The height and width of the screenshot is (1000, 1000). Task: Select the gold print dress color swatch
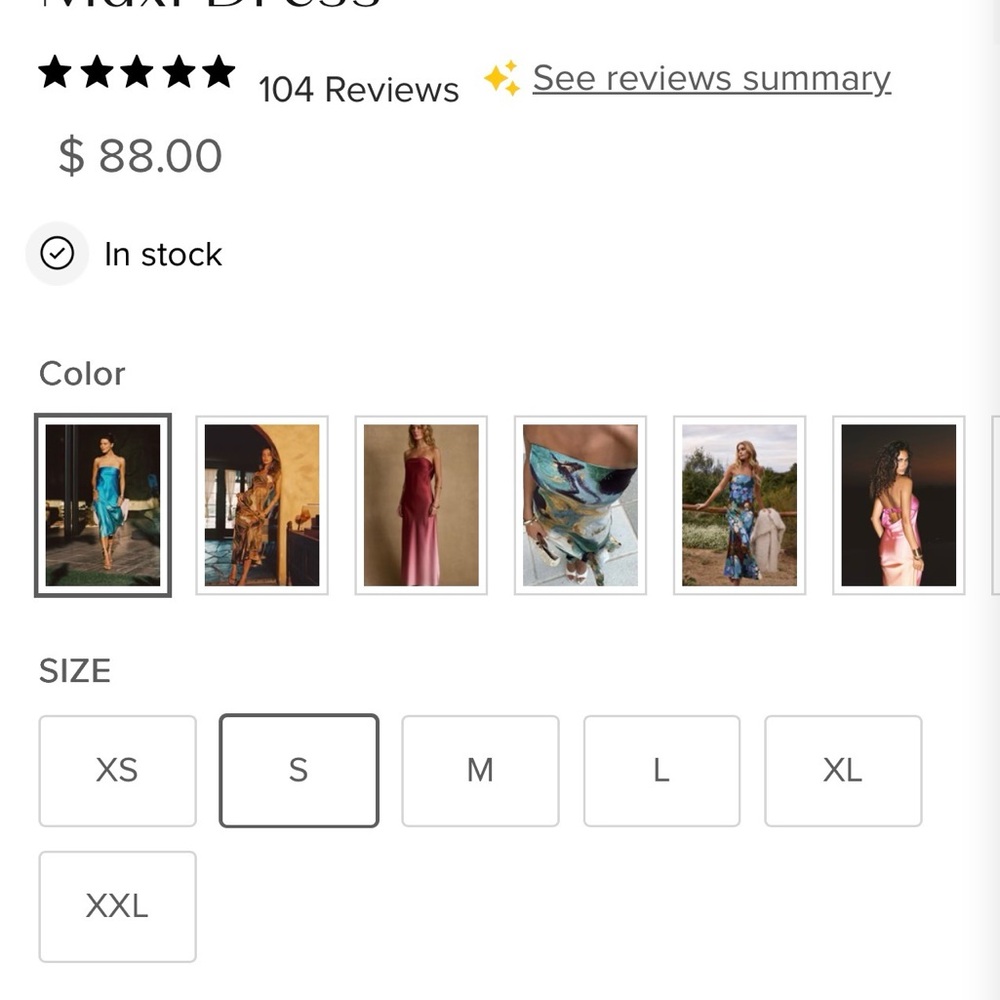tap(262, 505)
